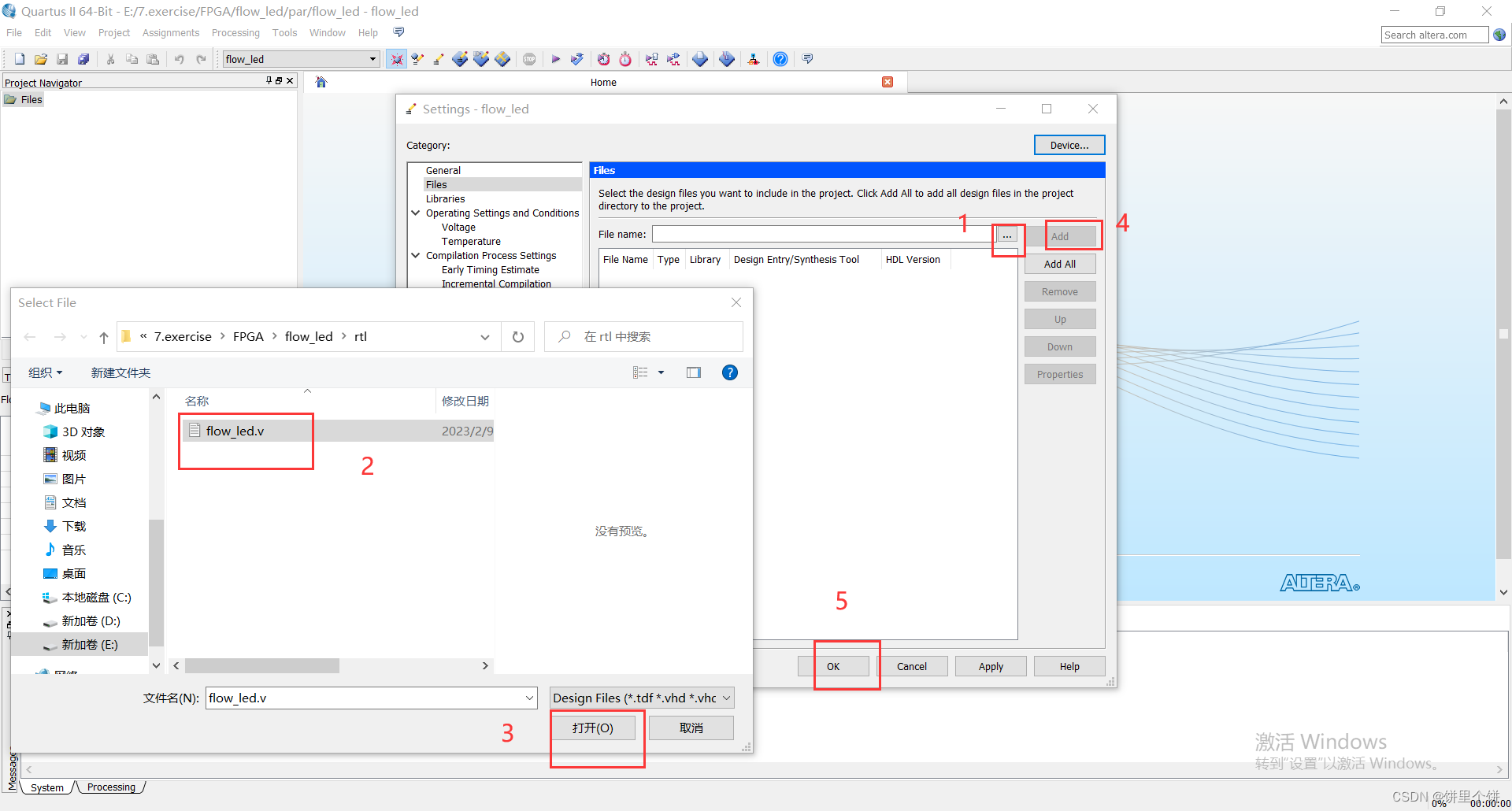The image size is (1512, 811).
Task: Click the Add All button
Action: [x=1060, y=264]
